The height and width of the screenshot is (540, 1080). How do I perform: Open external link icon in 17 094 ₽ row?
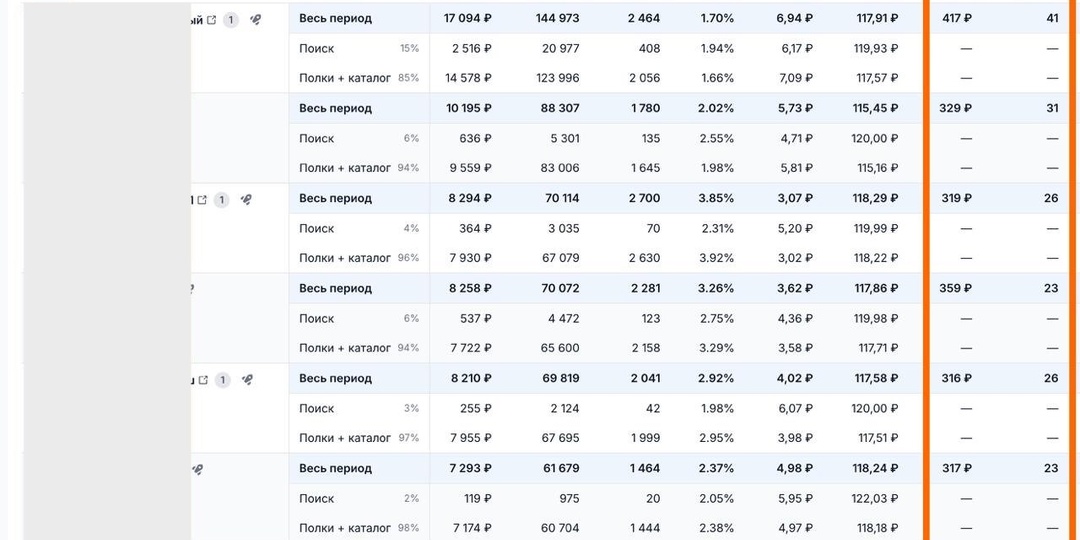point(211,20)
